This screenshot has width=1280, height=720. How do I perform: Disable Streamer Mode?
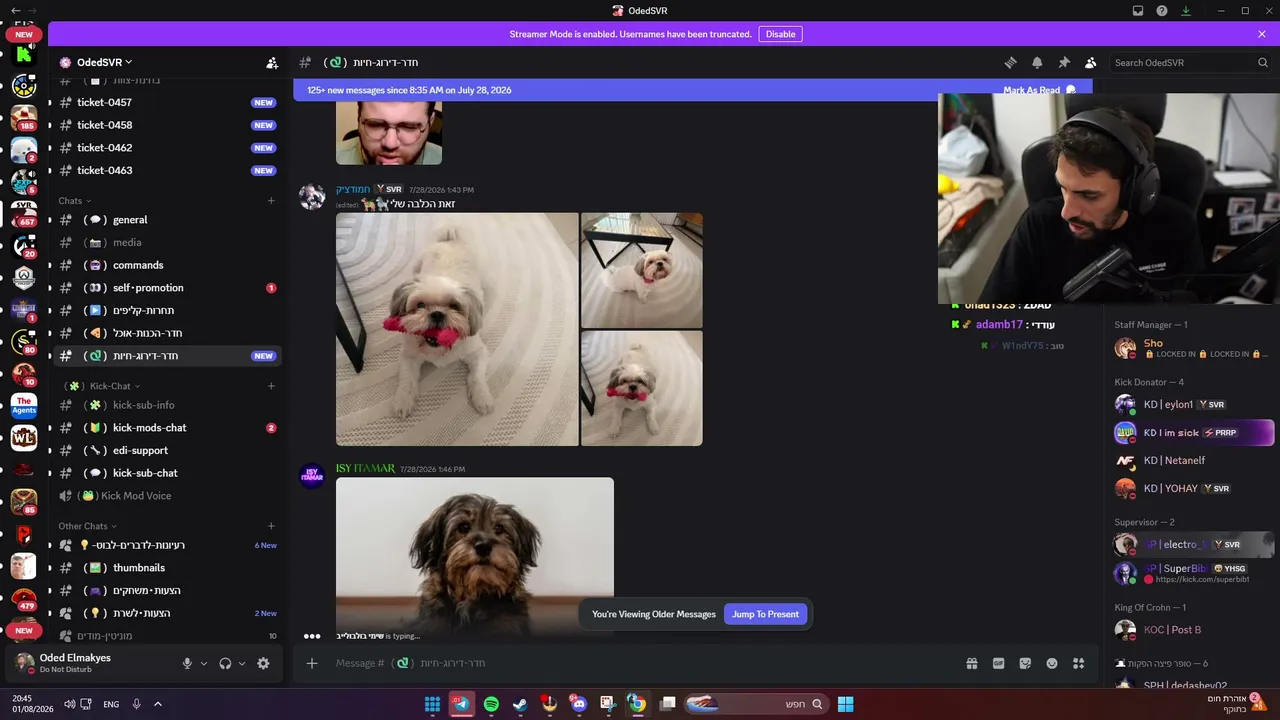click(780, 34)
